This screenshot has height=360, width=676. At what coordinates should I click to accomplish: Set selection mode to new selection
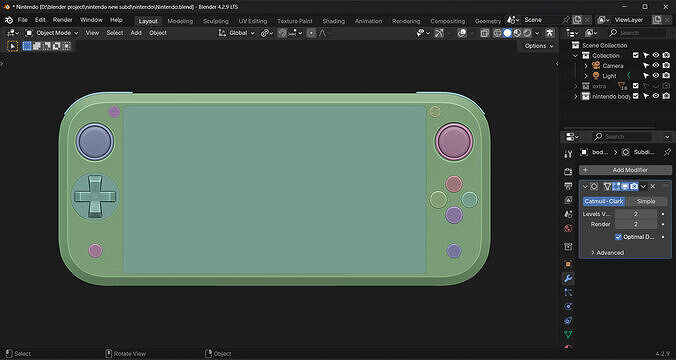pyautogui.click(x=27, y=46)
